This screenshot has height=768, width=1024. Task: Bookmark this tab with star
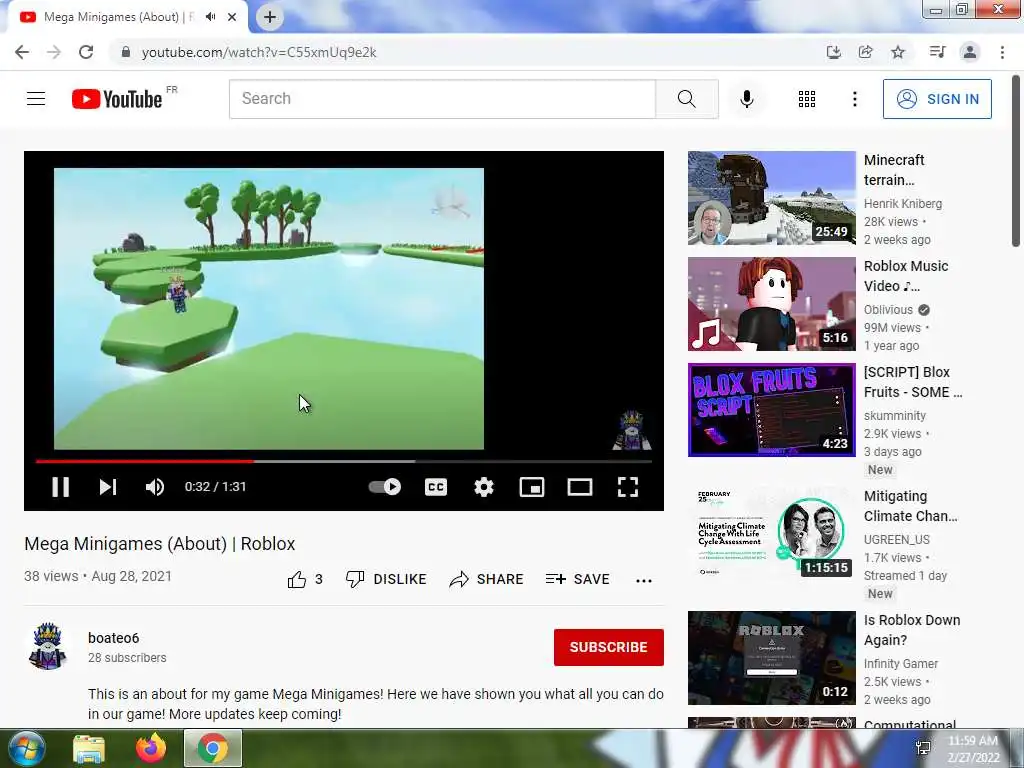coord(898,52)
